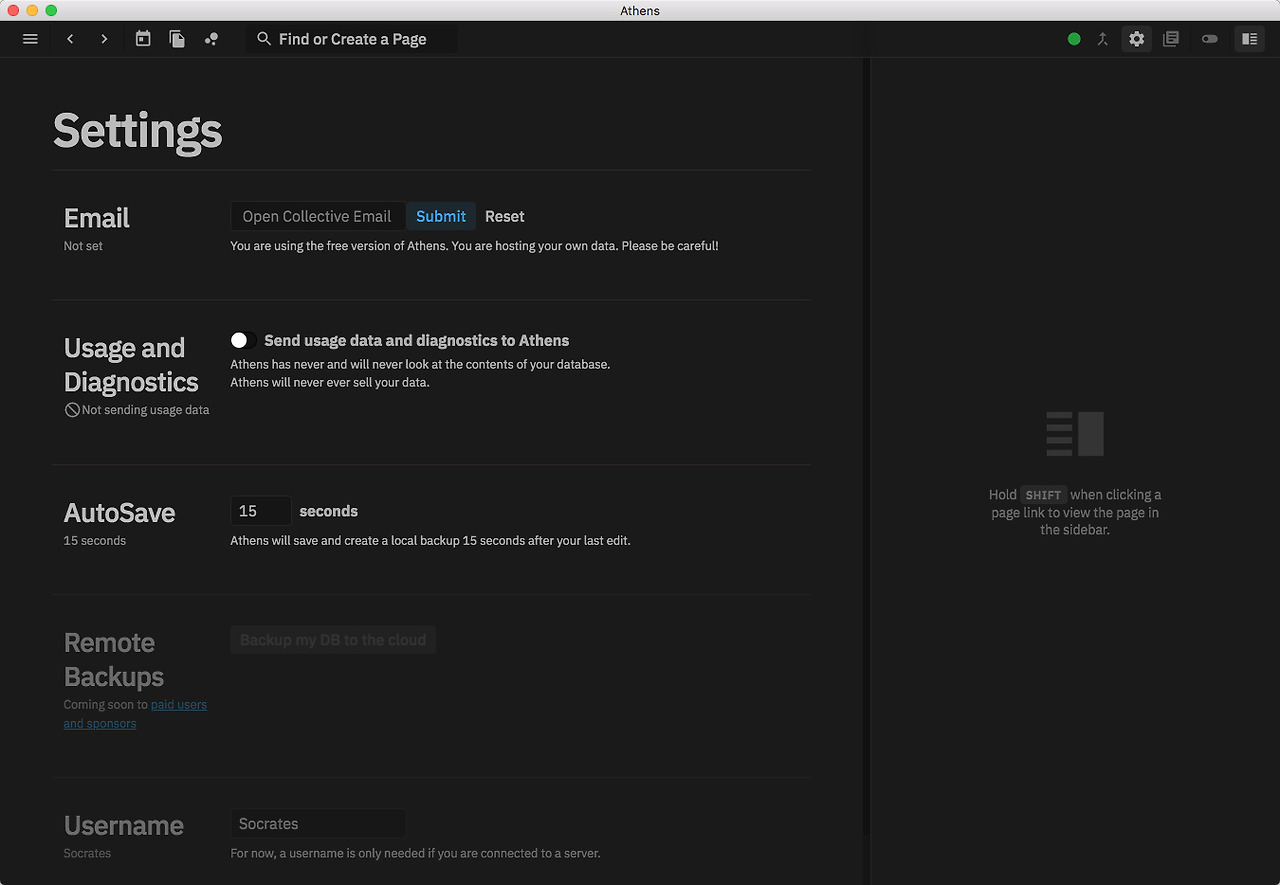
Task: Reset the email setting
Action: click(505, 216)
